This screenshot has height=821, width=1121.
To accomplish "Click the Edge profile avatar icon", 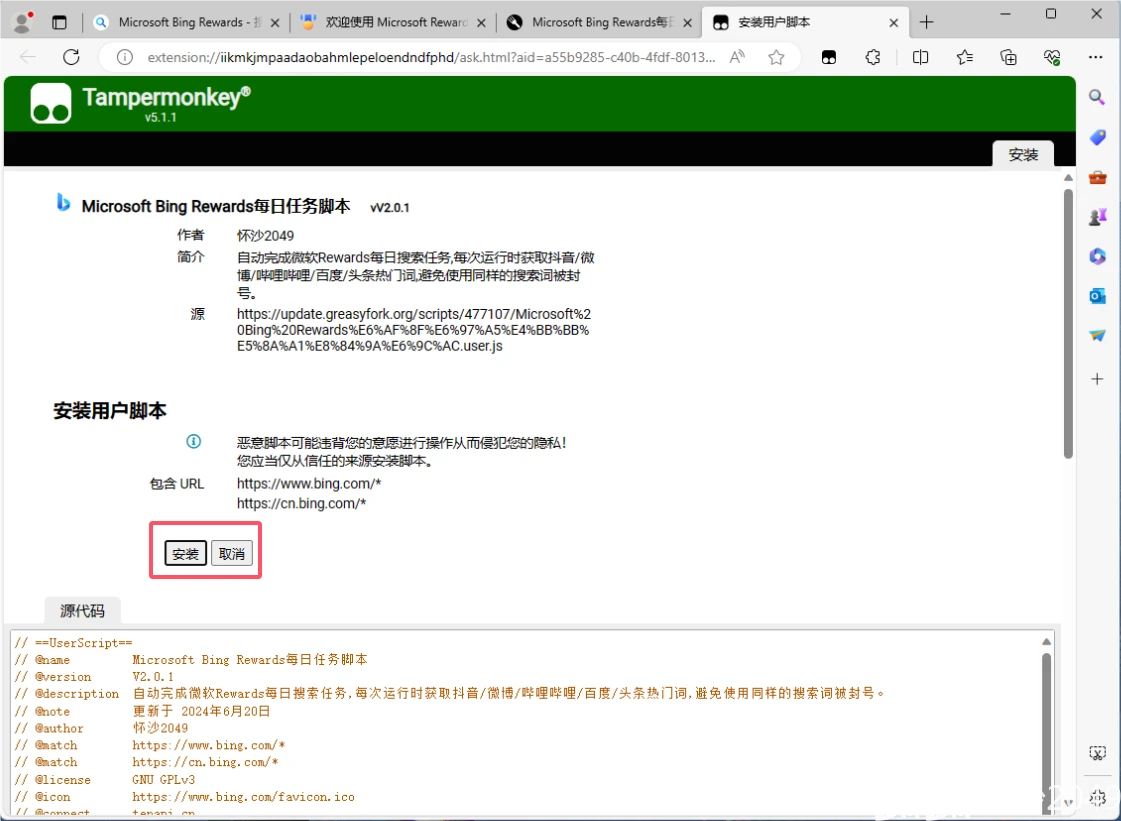I will (x=23, y=22).
